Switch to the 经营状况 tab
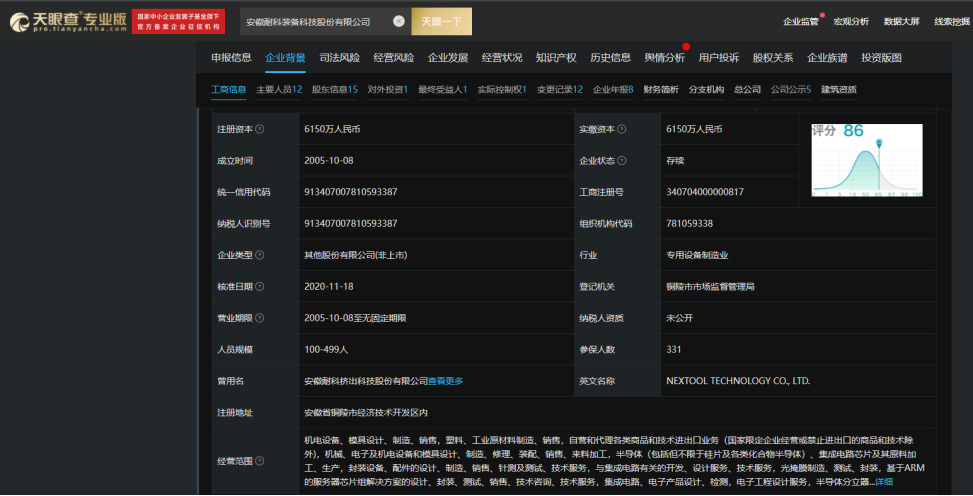973x496 pixels. (502, 58)
